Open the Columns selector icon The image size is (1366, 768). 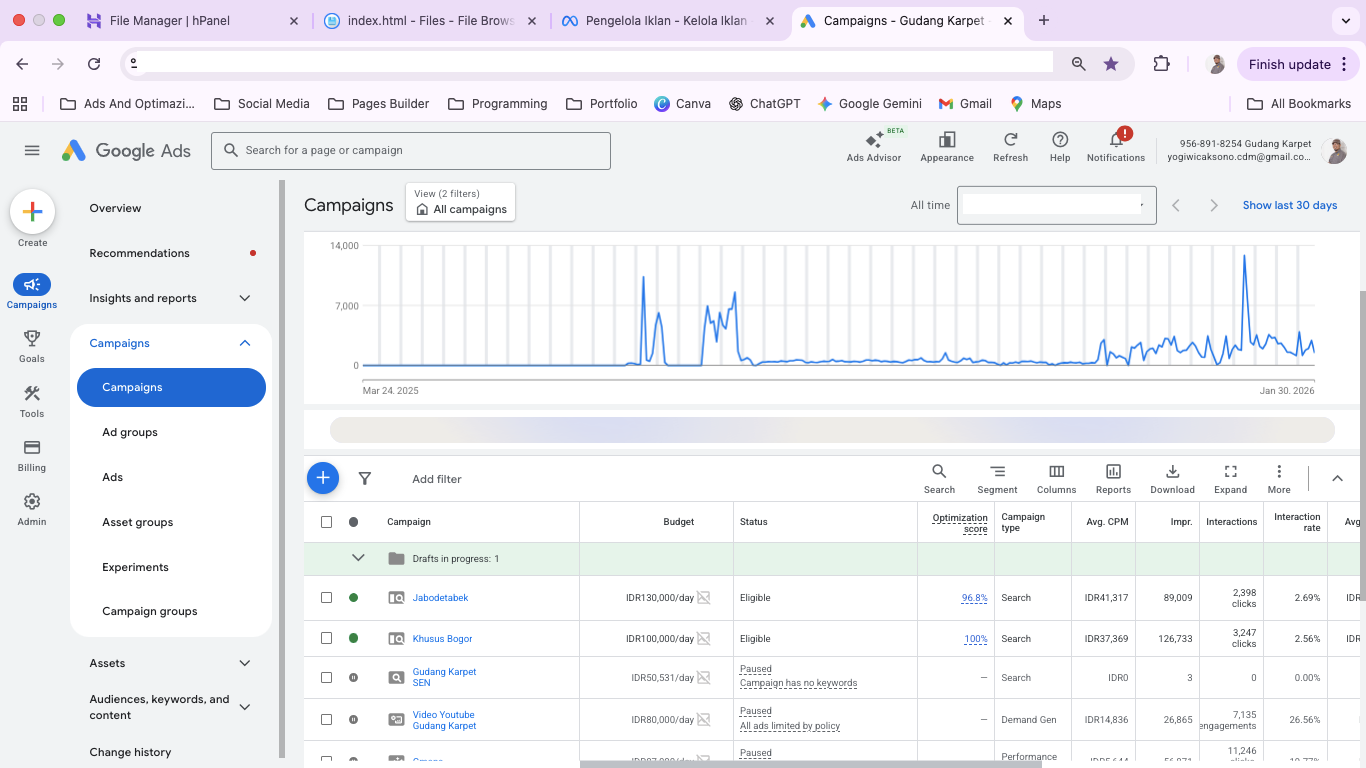[x=1056, y=472]
